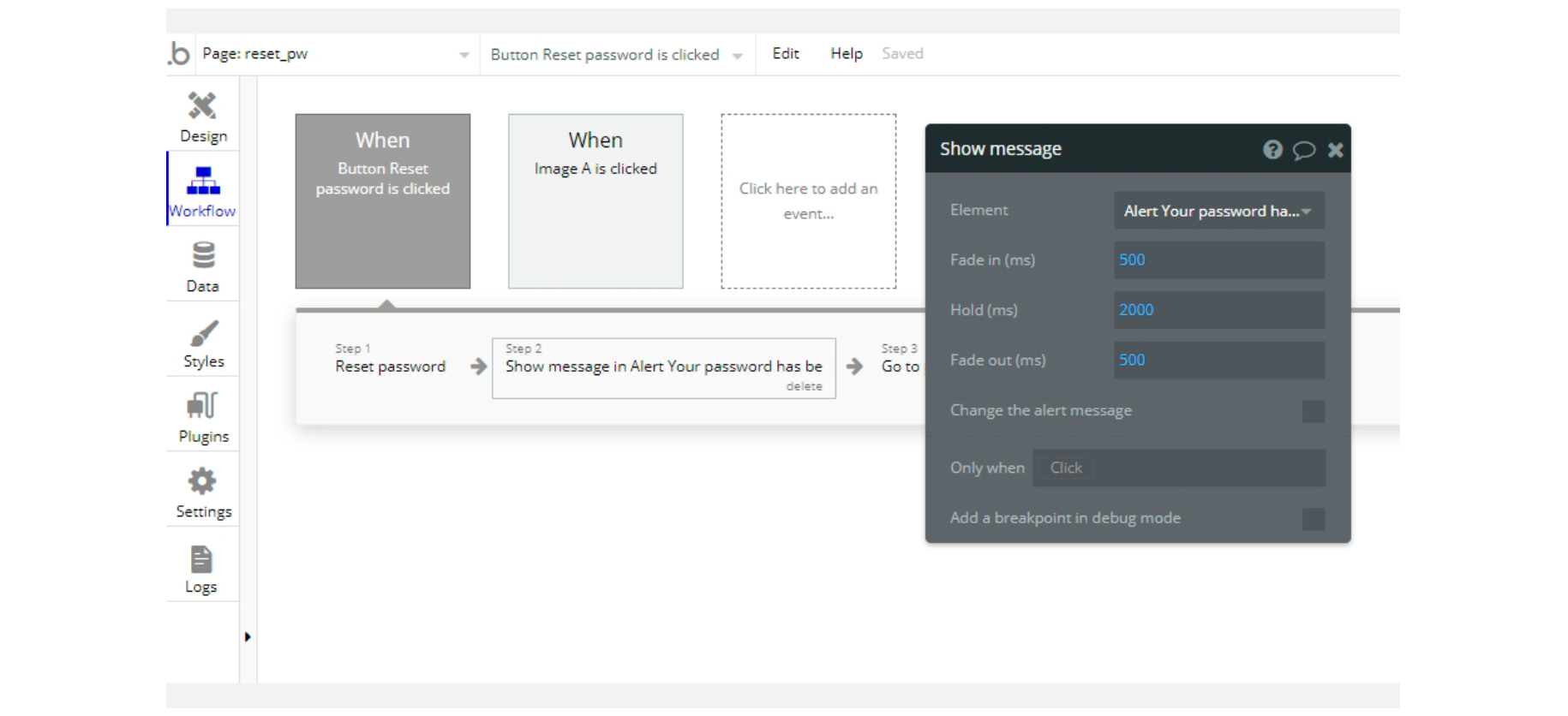
Task: Click the Only when condition field
Action: coord(1179,468)
